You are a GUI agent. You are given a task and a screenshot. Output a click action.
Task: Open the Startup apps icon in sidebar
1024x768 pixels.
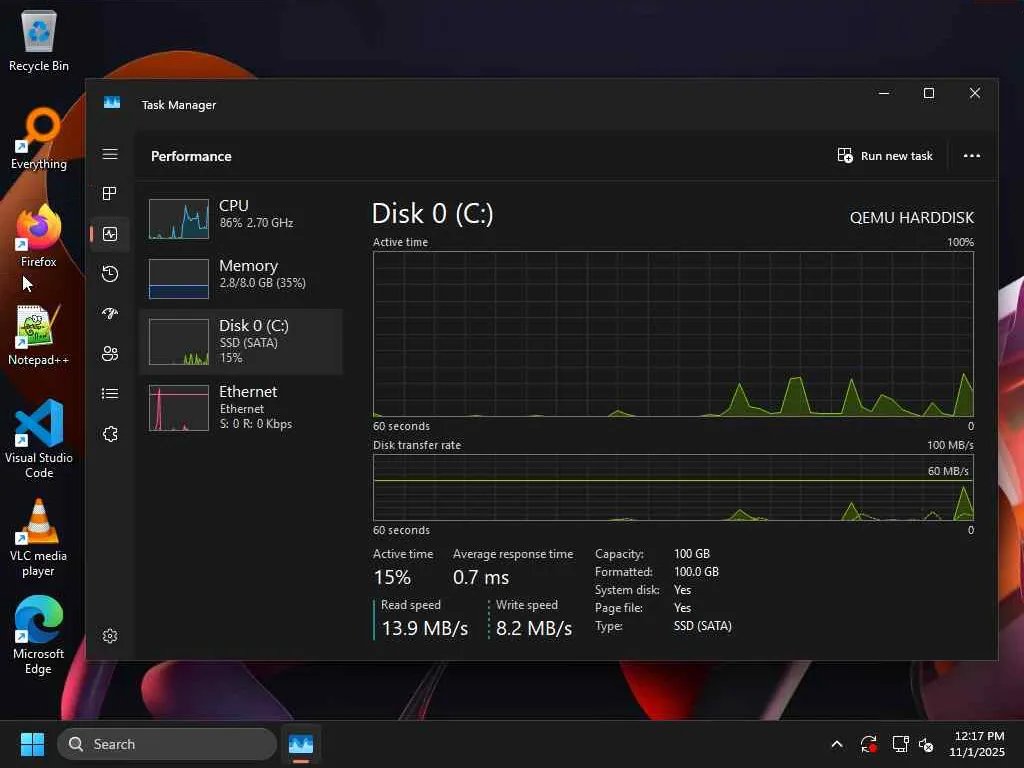click(110, 313)
